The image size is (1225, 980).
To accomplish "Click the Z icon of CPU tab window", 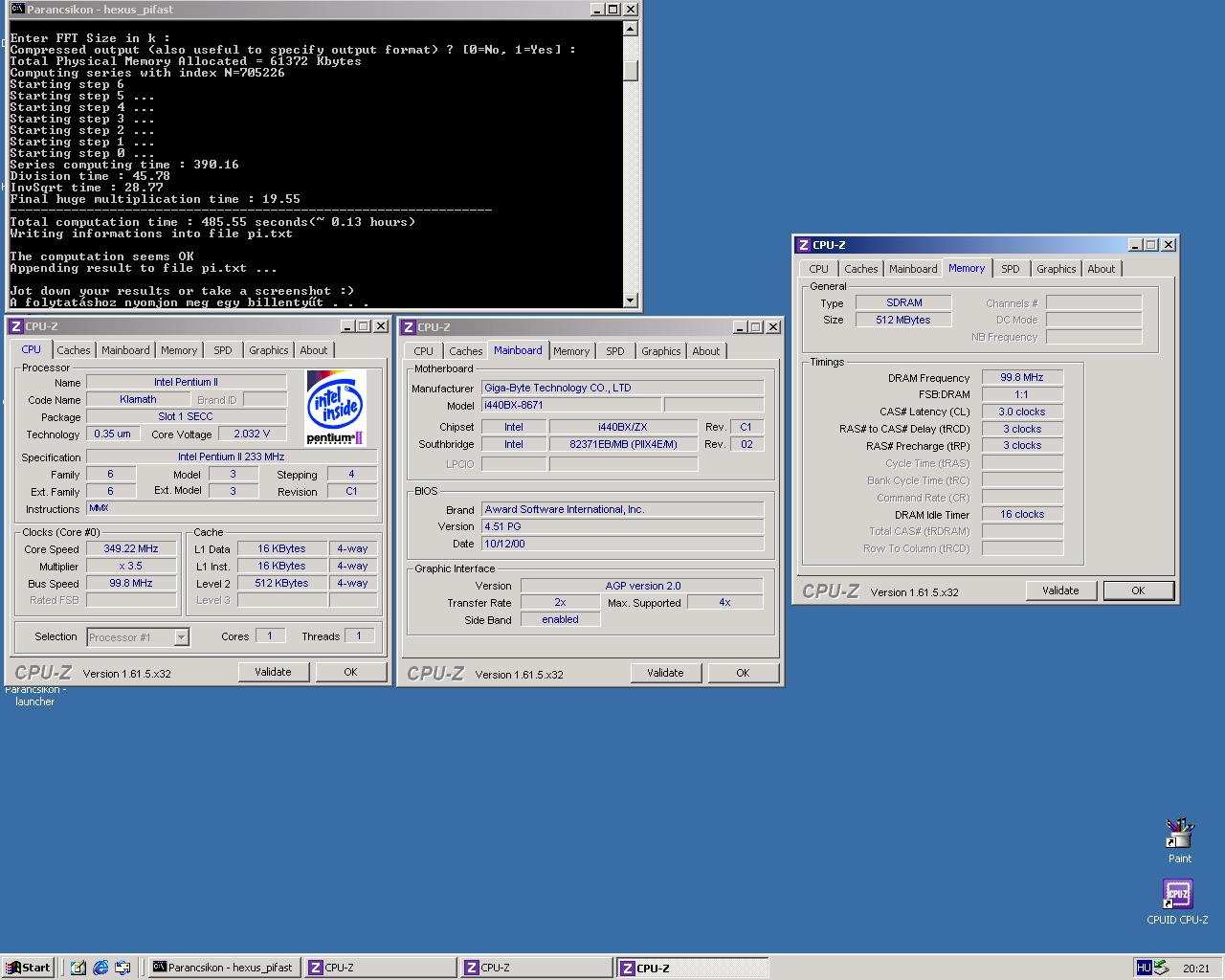I will [16, 326].
